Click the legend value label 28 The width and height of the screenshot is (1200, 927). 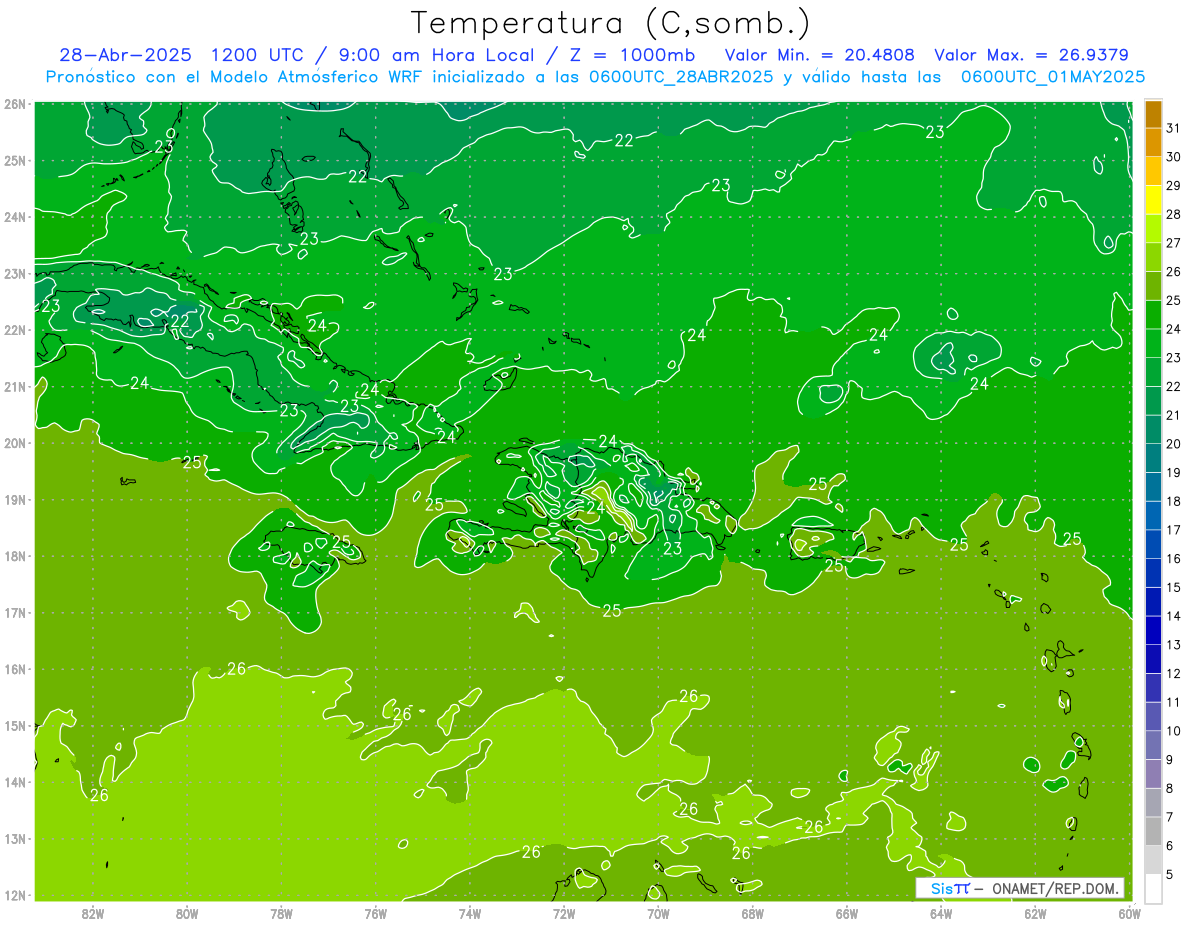1173,214
